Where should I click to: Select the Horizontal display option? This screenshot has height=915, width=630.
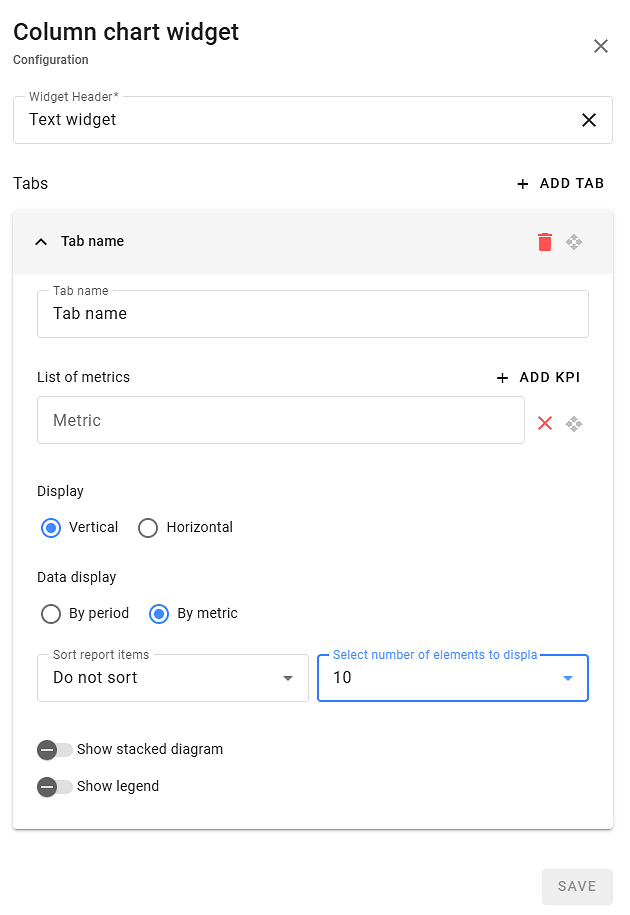(148, 528)
